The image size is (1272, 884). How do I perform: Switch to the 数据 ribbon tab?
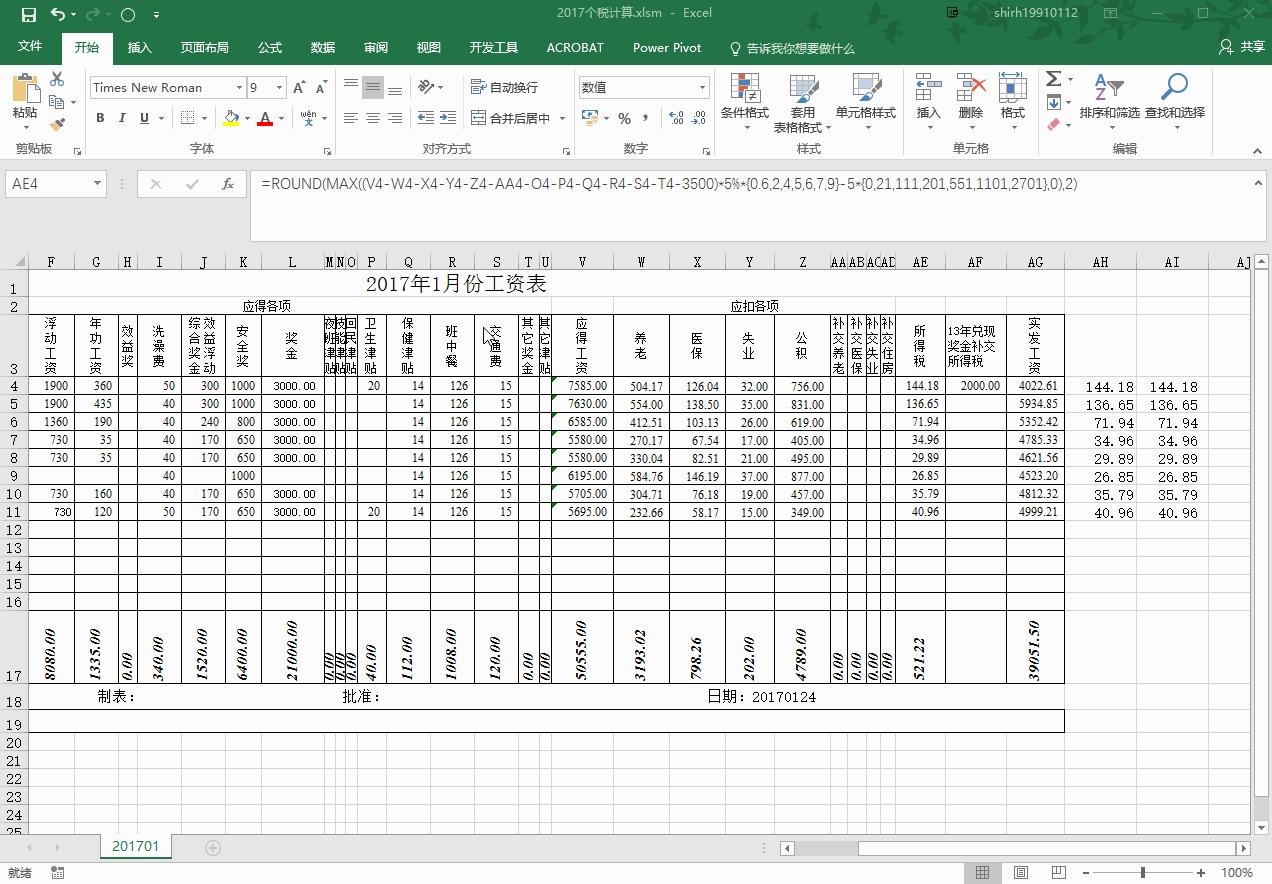[322, 47]
